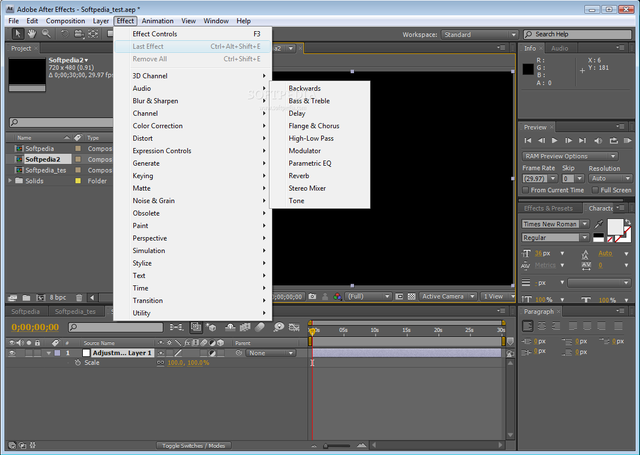Toggle transparency grid in viewer
This screenshot has width=640, height=455.
(411, 297)
